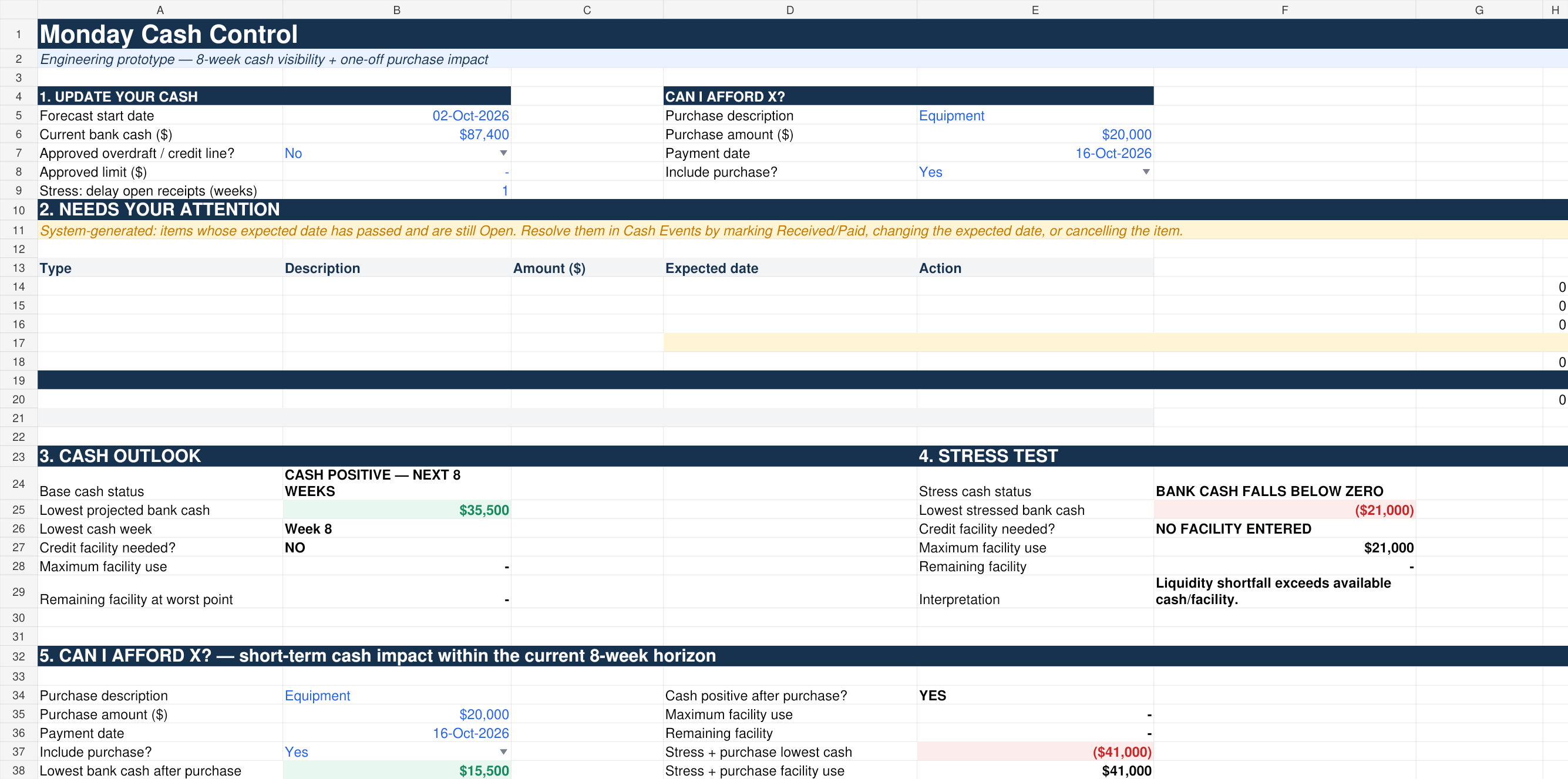Viewport: 1568px width, 779px height.
Task: Click the 16-Oct-2026 value in row 36
Action: coord(470,733)
